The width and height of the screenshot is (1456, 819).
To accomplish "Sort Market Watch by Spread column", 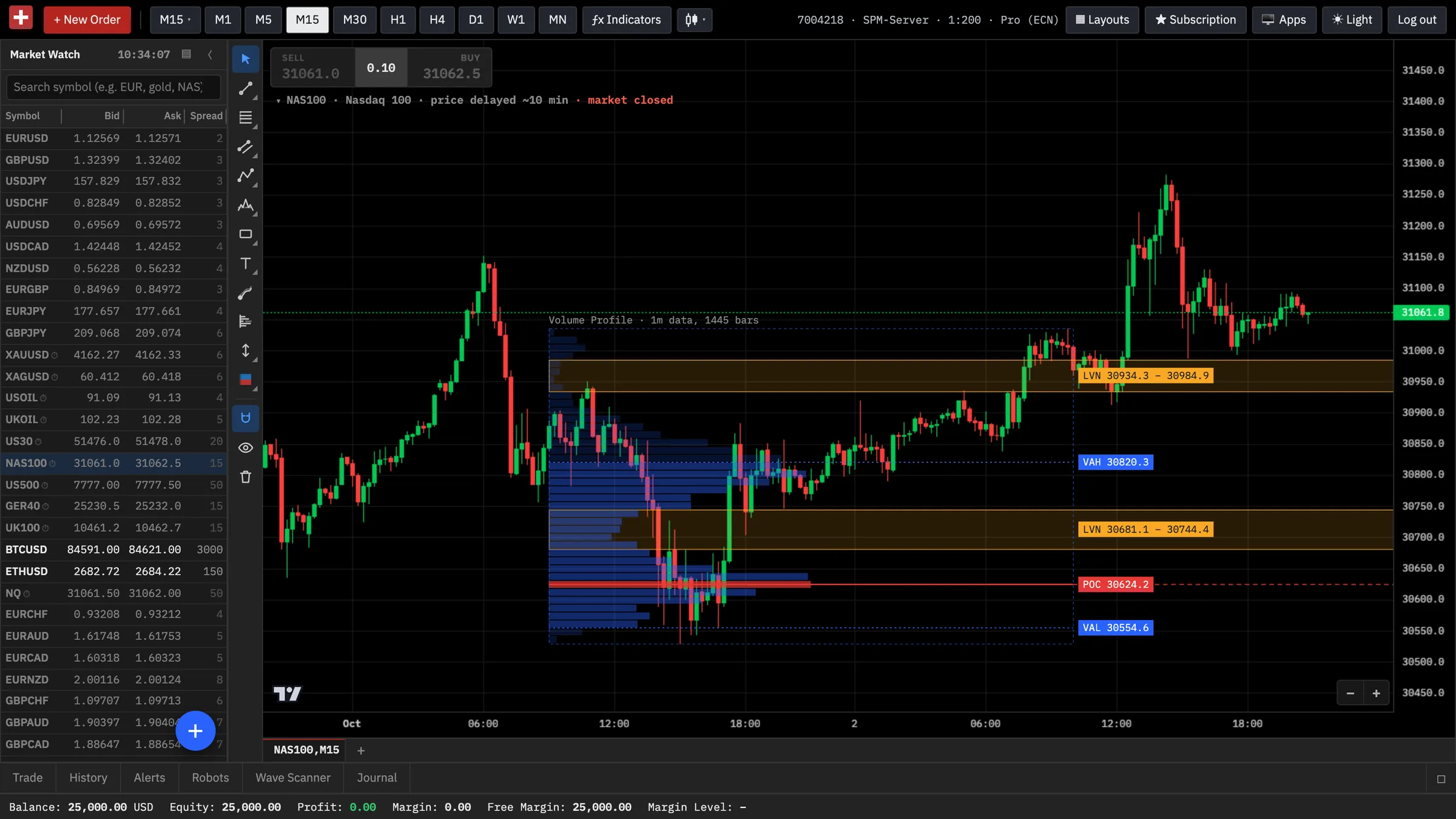I will (x=206, y=116).
